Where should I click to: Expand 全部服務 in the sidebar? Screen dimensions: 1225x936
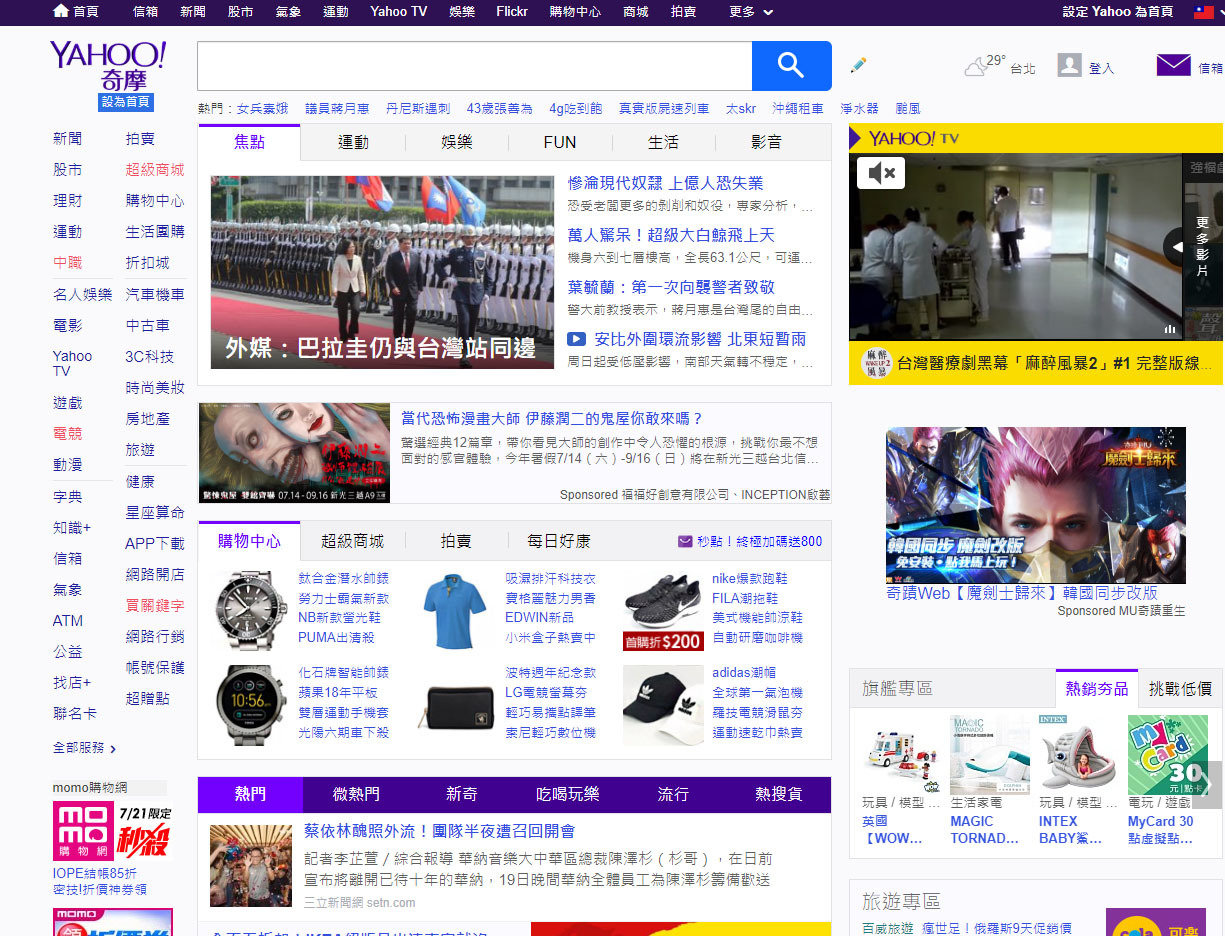click(x=85, y=747)
